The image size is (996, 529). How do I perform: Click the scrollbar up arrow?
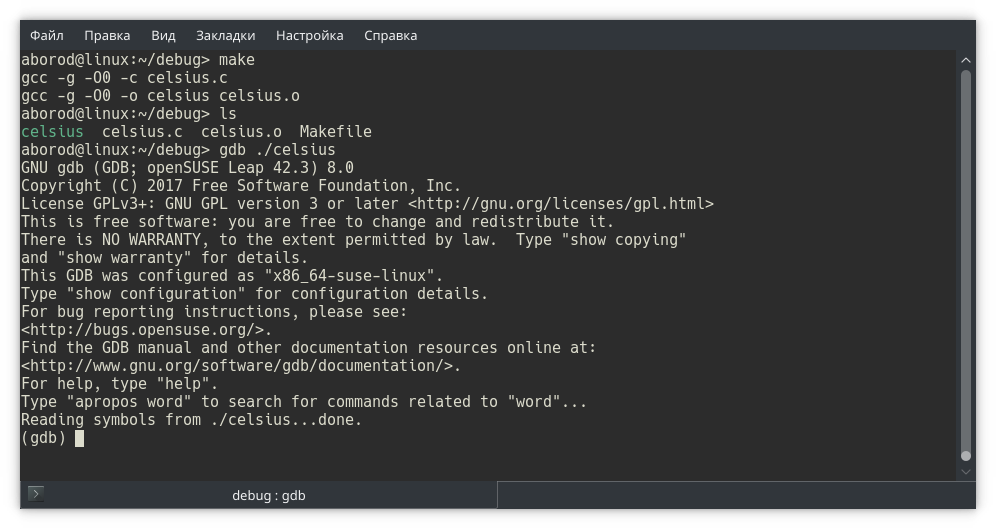(x=966, y=61)
